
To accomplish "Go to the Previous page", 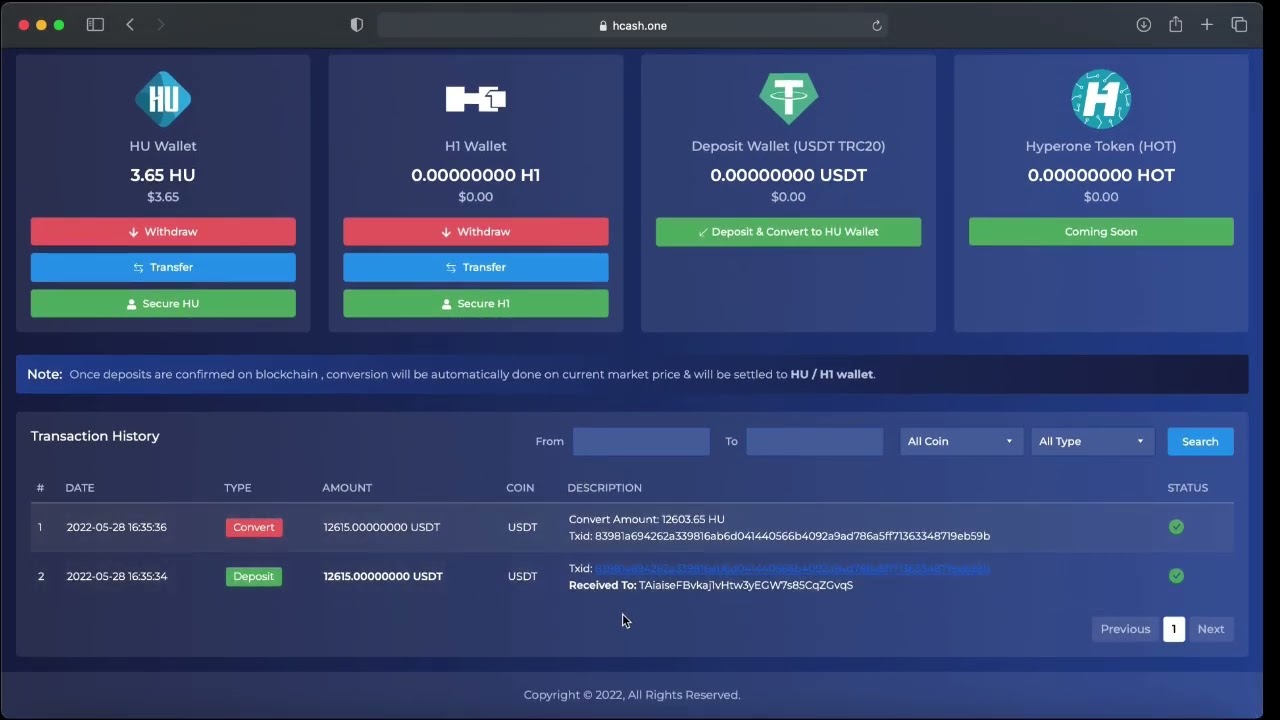I will tap(1125, 629).
